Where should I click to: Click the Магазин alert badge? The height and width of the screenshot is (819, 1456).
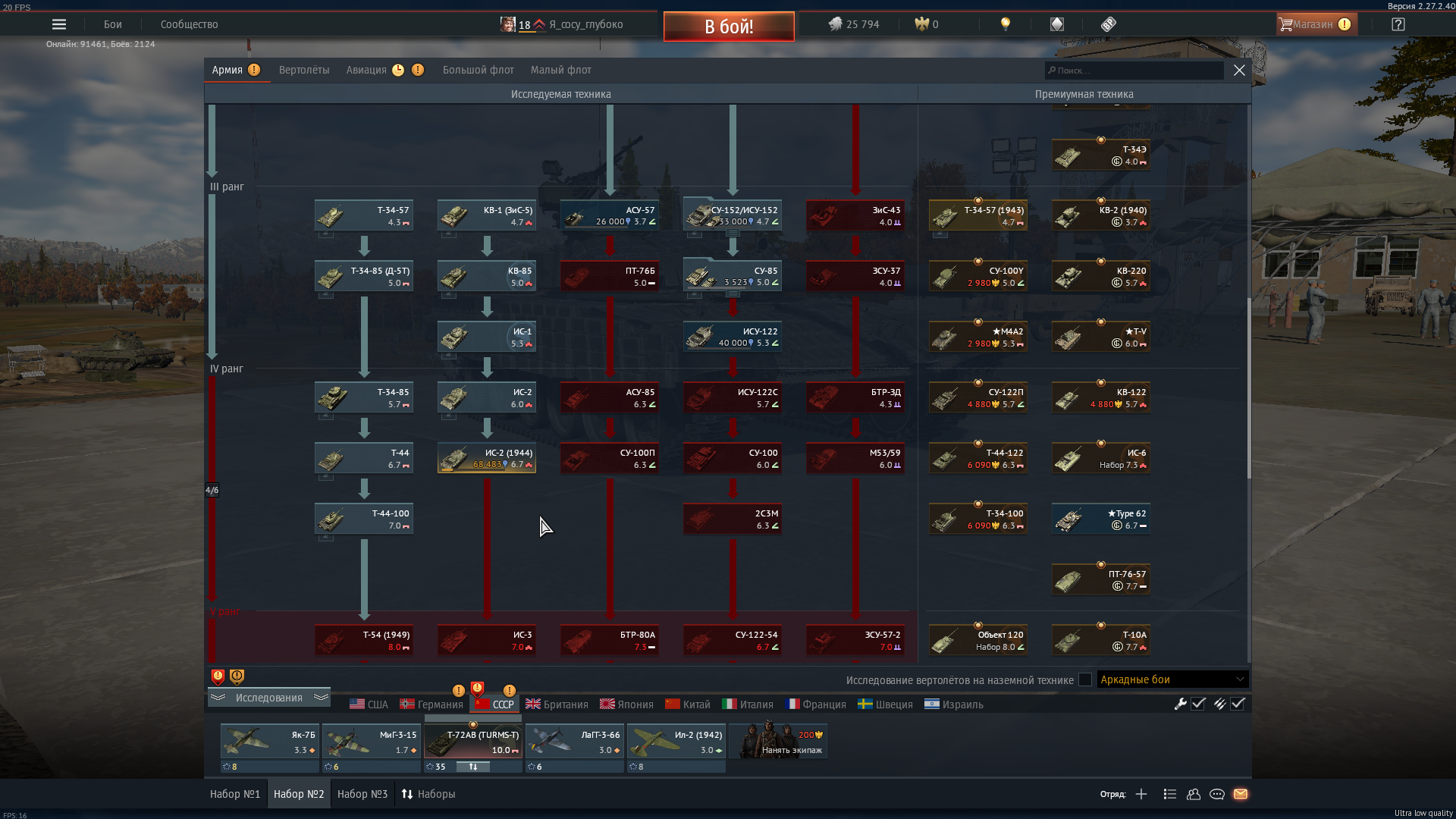pyautogui.click(x=1345, y=24)
